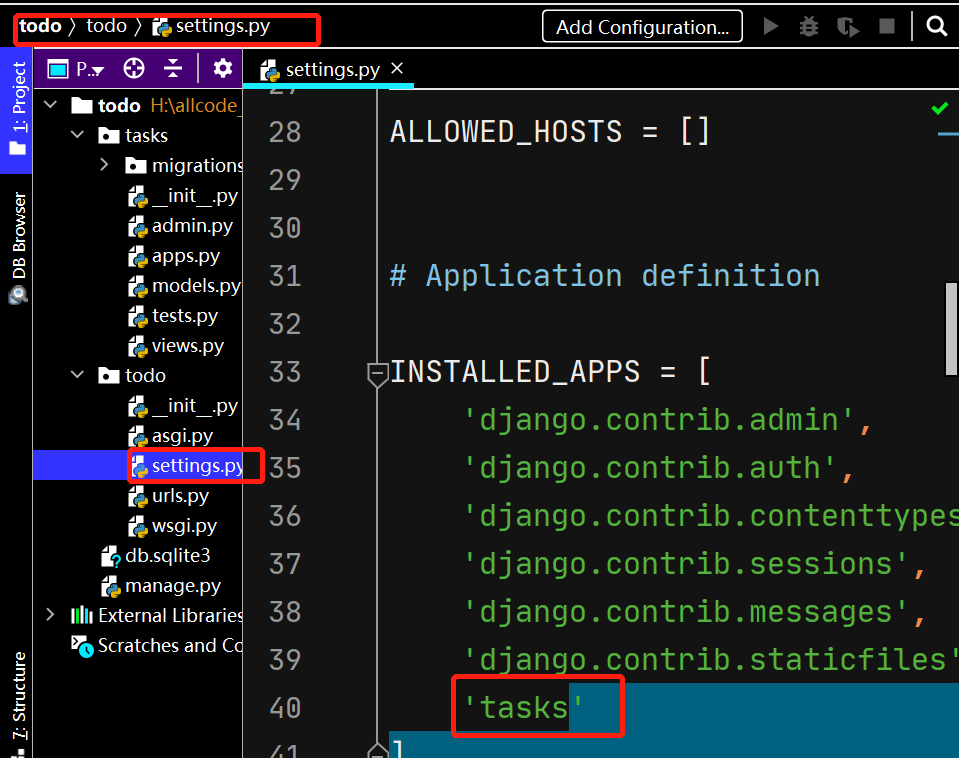Open 7: Structure tool window
Viewport: 959px width, 758px height.
pyautogui.click(x=18, y=704)
